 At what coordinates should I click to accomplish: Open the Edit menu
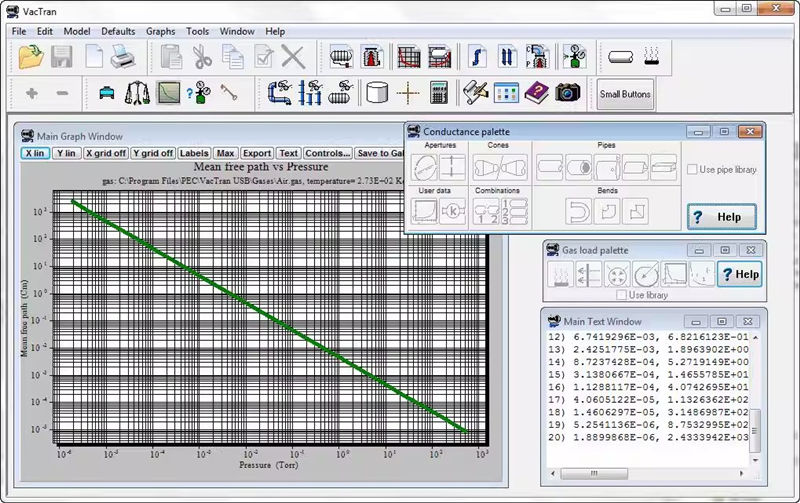coord(44,31)
